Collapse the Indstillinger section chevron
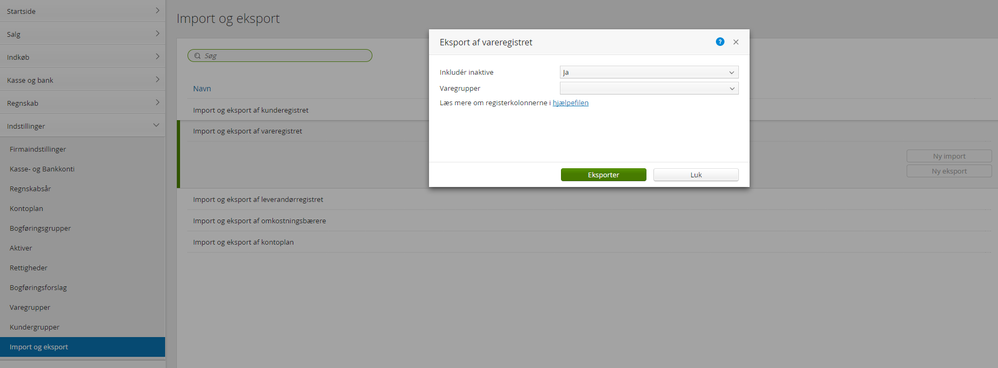This screenshot has height=368, width=998. tap(157, 125)
